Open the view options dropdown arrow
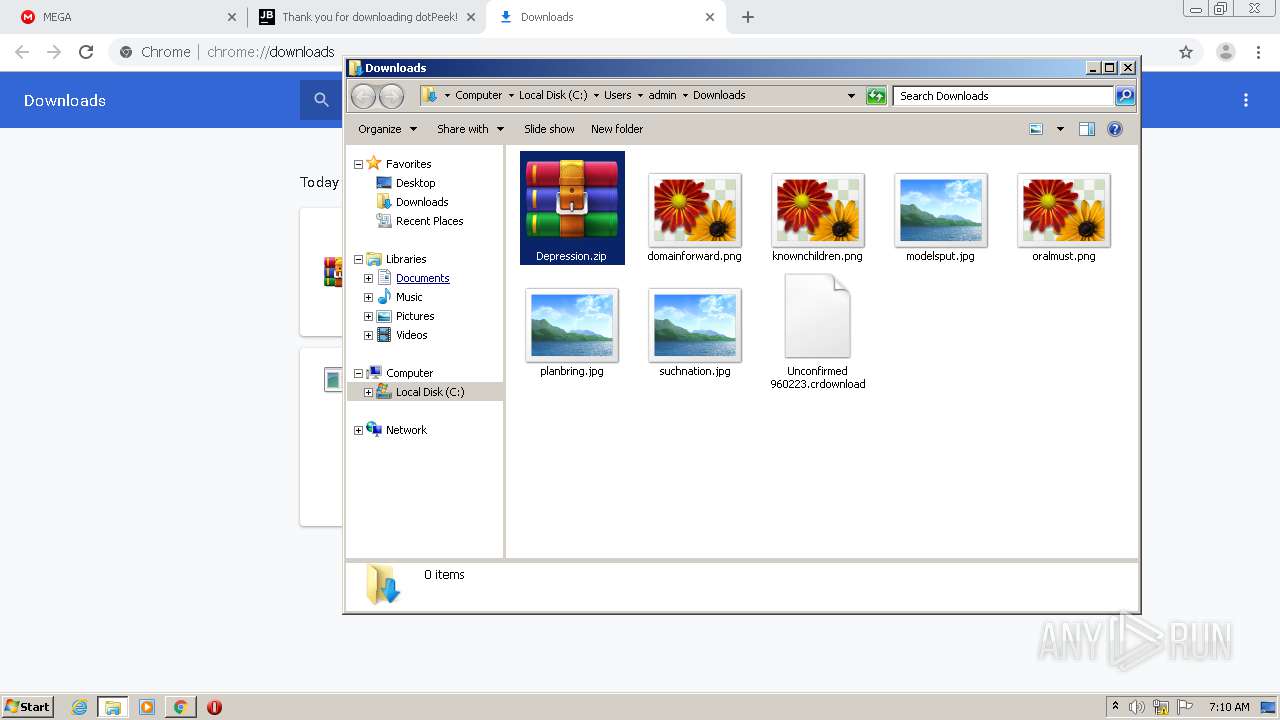This screenshot has width=1280, height=720. click(1060, 129)
